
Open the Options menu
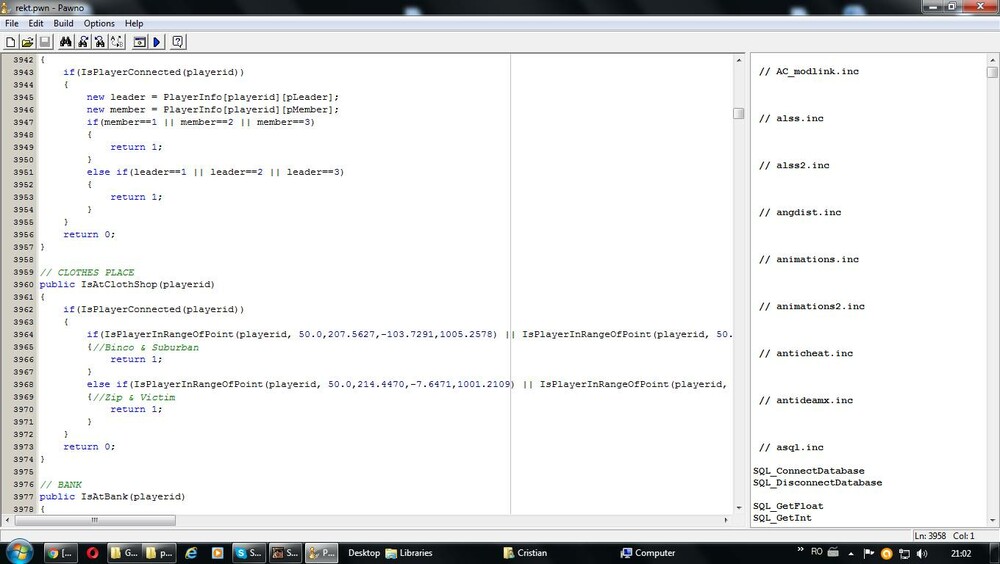pos(99,23)
